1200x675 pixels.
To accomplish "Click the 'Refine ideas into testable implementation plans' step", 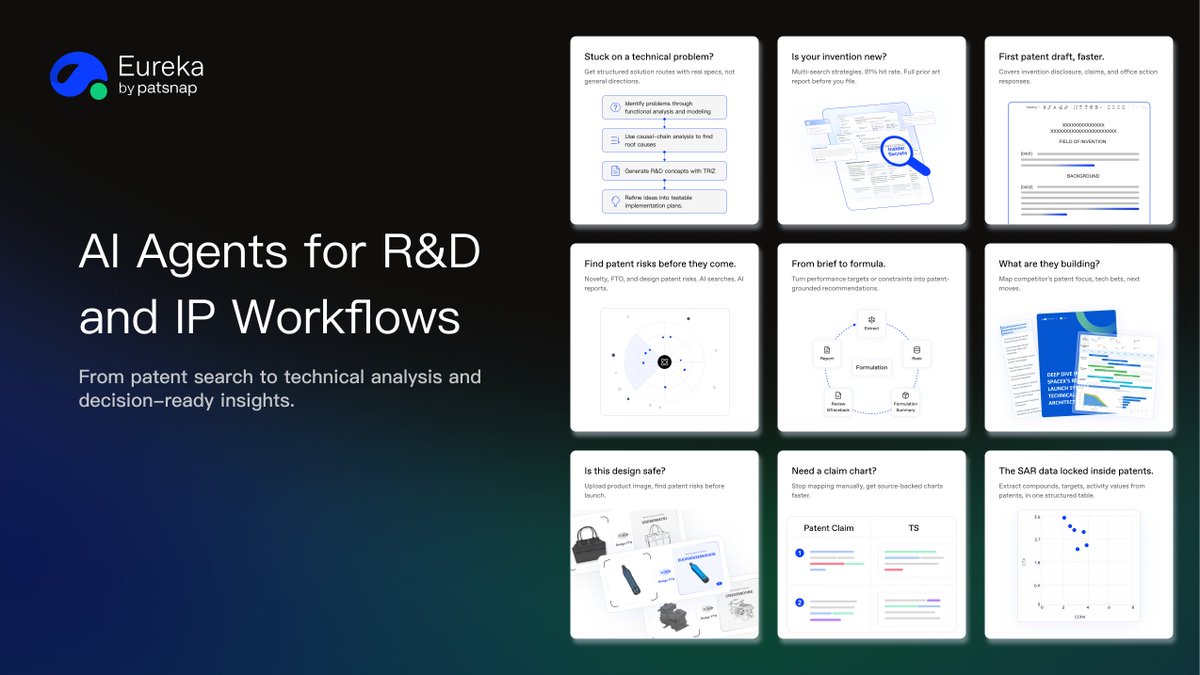I will pos(664,201).
